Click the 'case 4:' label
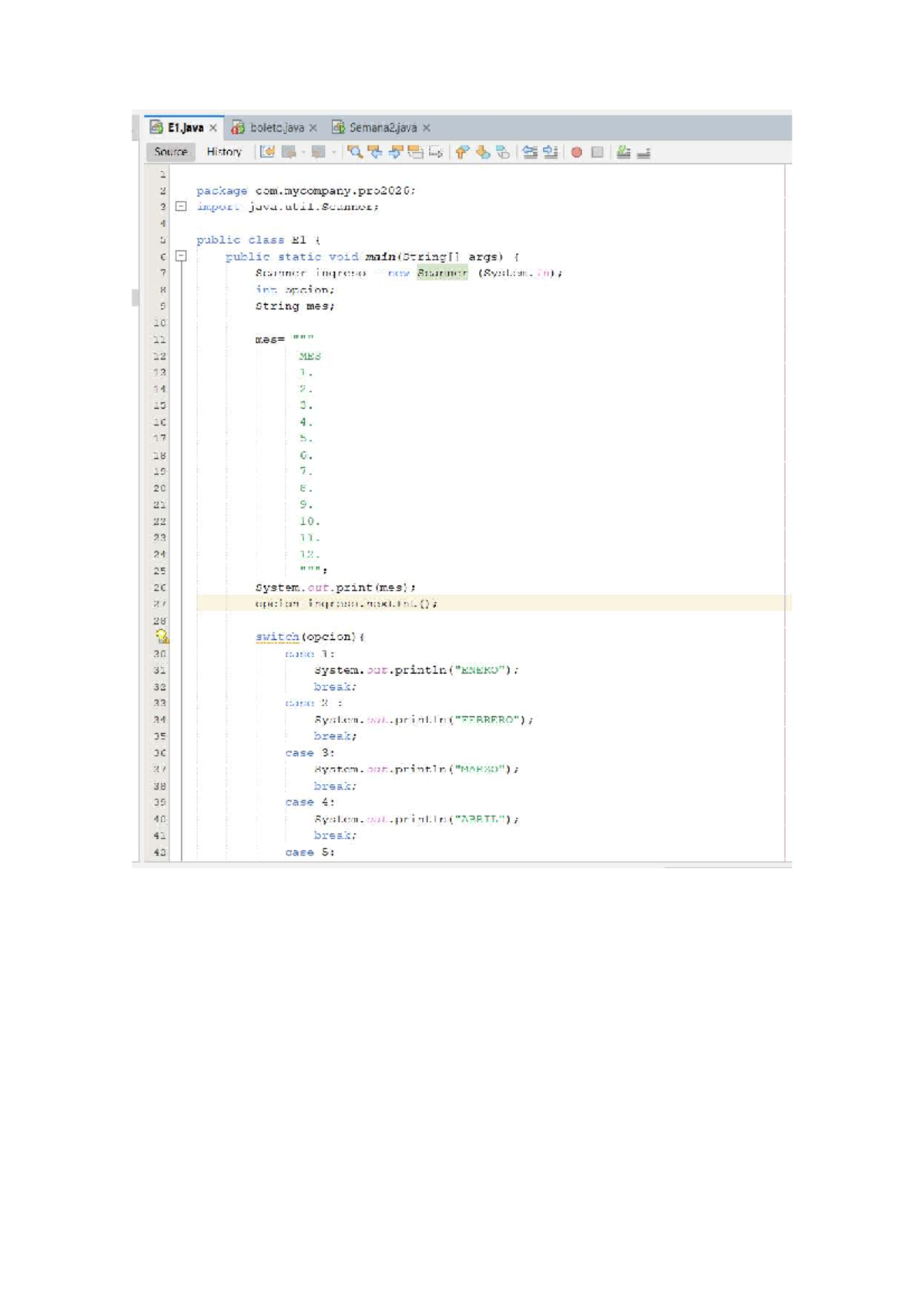This screenshot has height=1306, width=924. 310,802
